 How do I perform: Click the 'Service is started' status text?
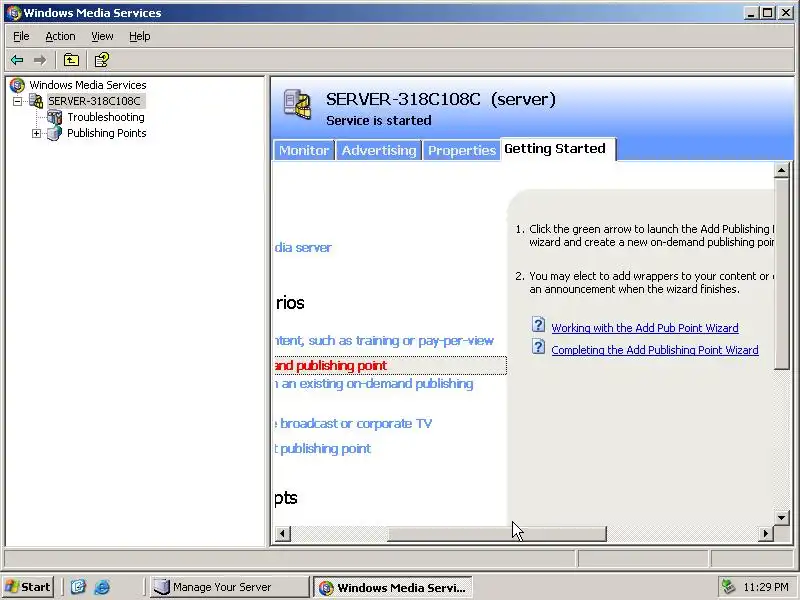pos(379,120)
